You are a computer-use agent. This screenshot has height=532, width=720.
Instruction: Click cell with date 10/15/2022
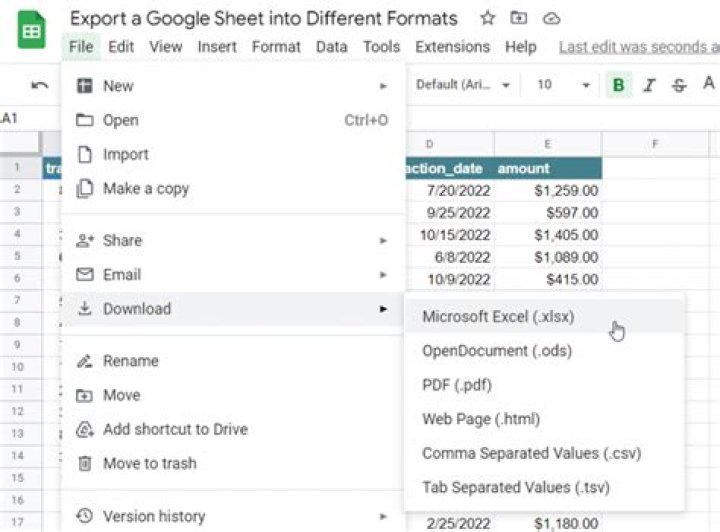pos(450,235)
